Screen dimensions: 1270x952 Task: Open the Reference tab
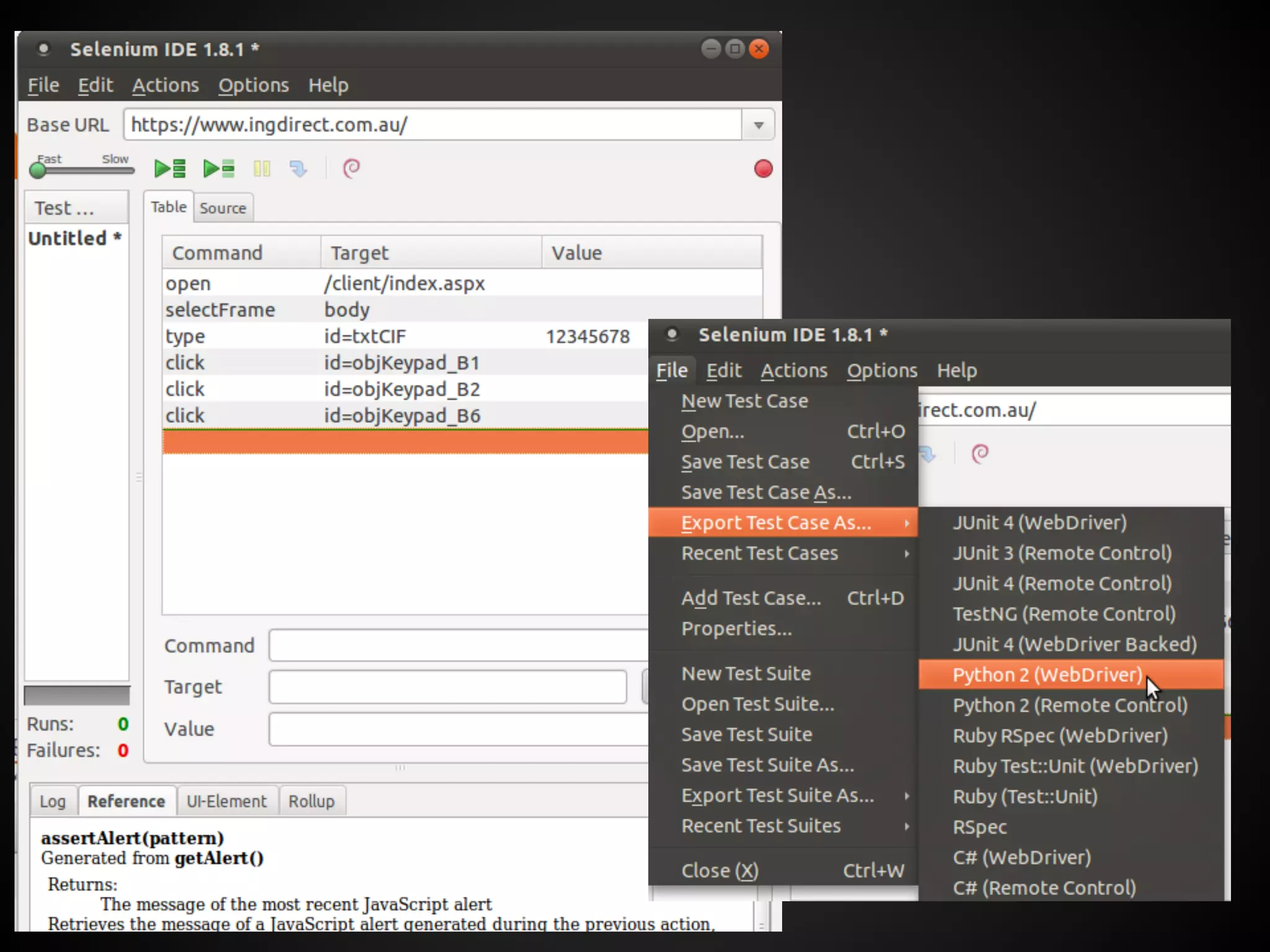[127, 801]
